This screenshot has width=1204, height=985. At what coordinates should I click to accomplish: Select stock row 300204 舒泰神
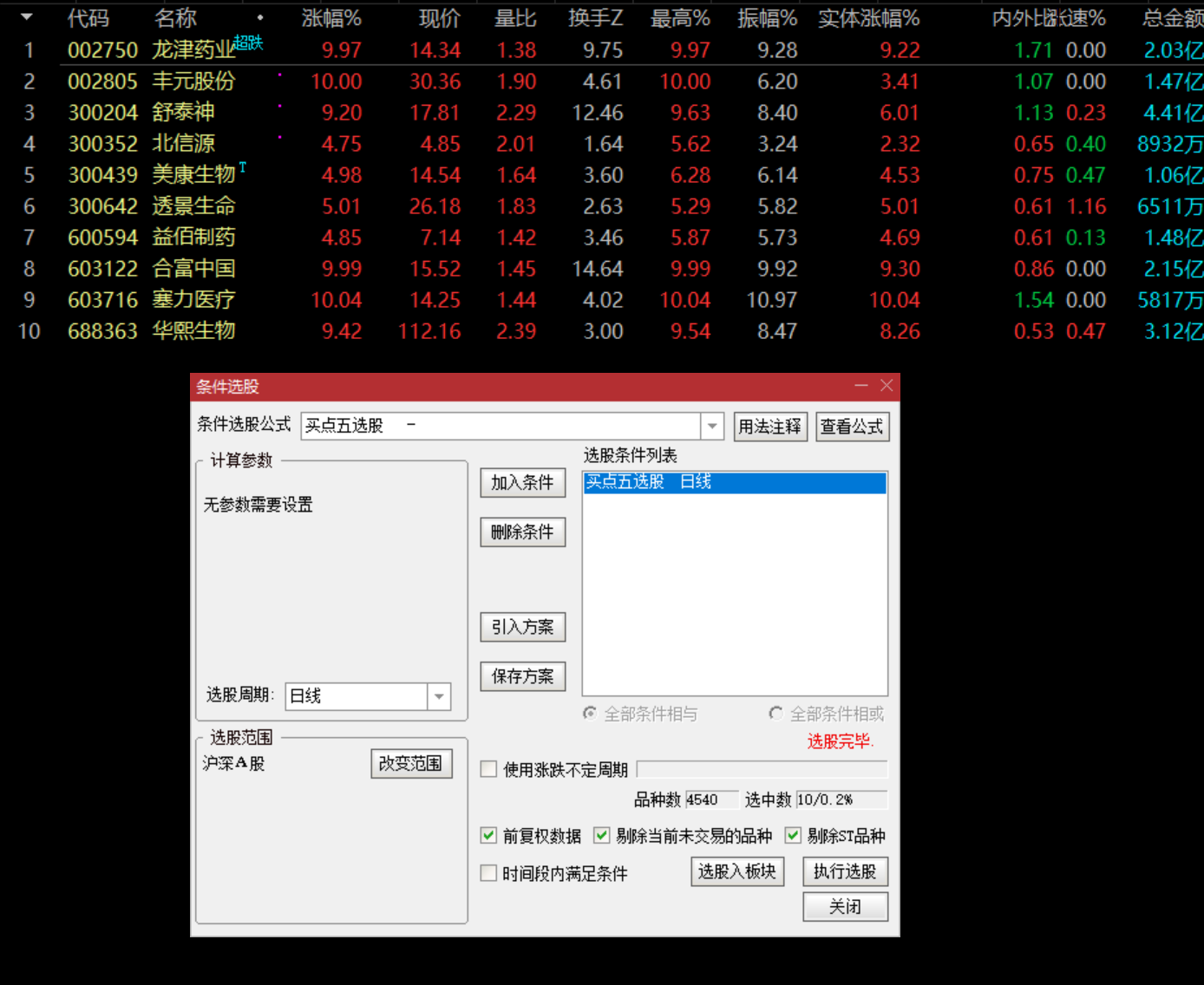coord(602,113)
